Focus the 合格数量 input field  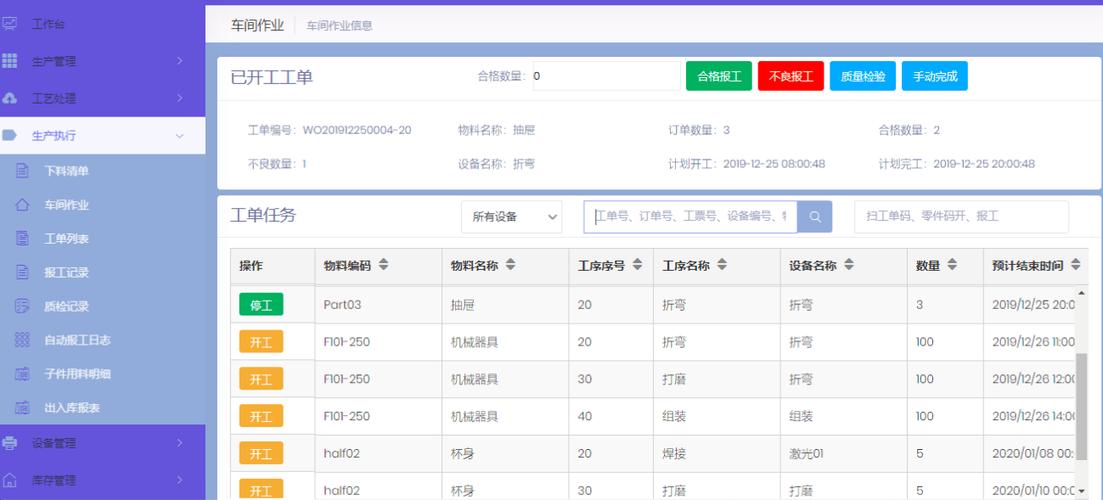tap(606, 76)
